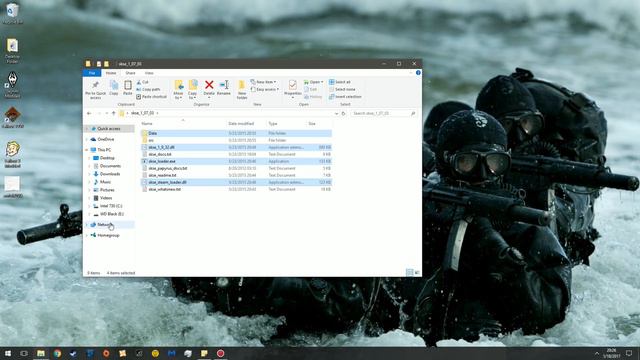Select the Skyrim desktop shortcut
The height and width of the screenshot is (360, 640).
pos(12,85)
